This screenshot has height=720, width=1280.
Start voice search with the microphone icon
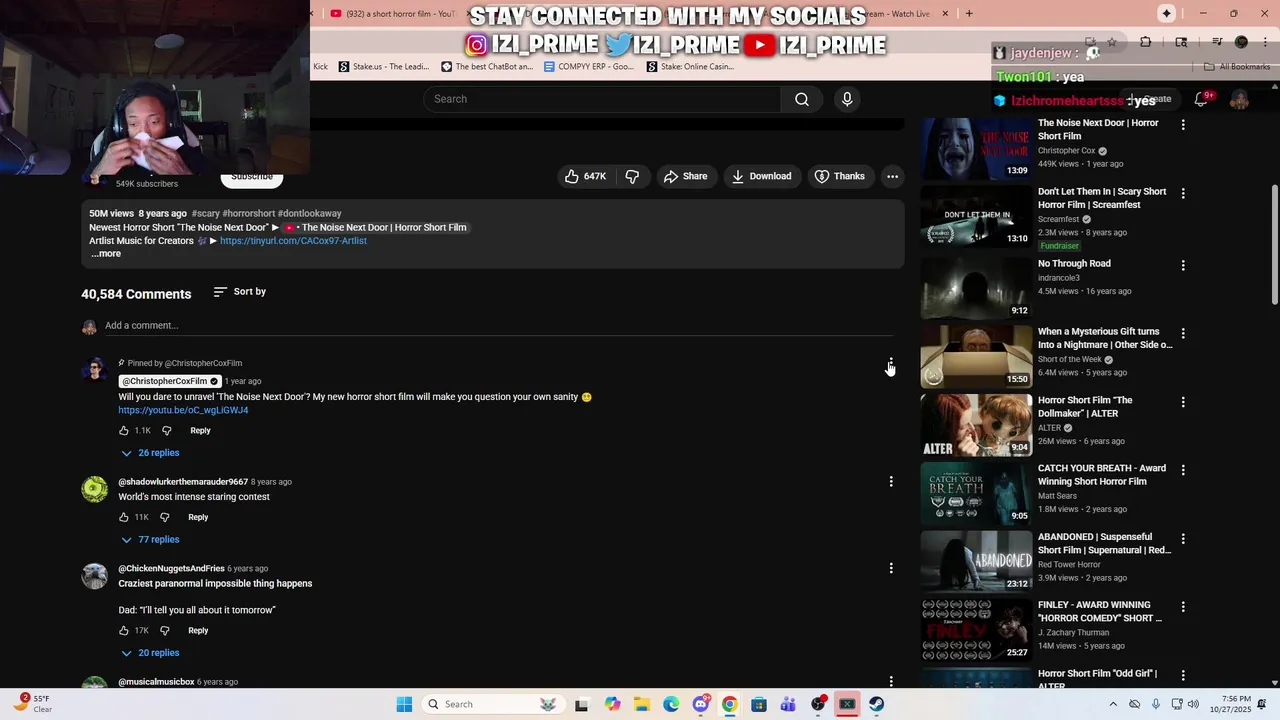click(847, 99)
